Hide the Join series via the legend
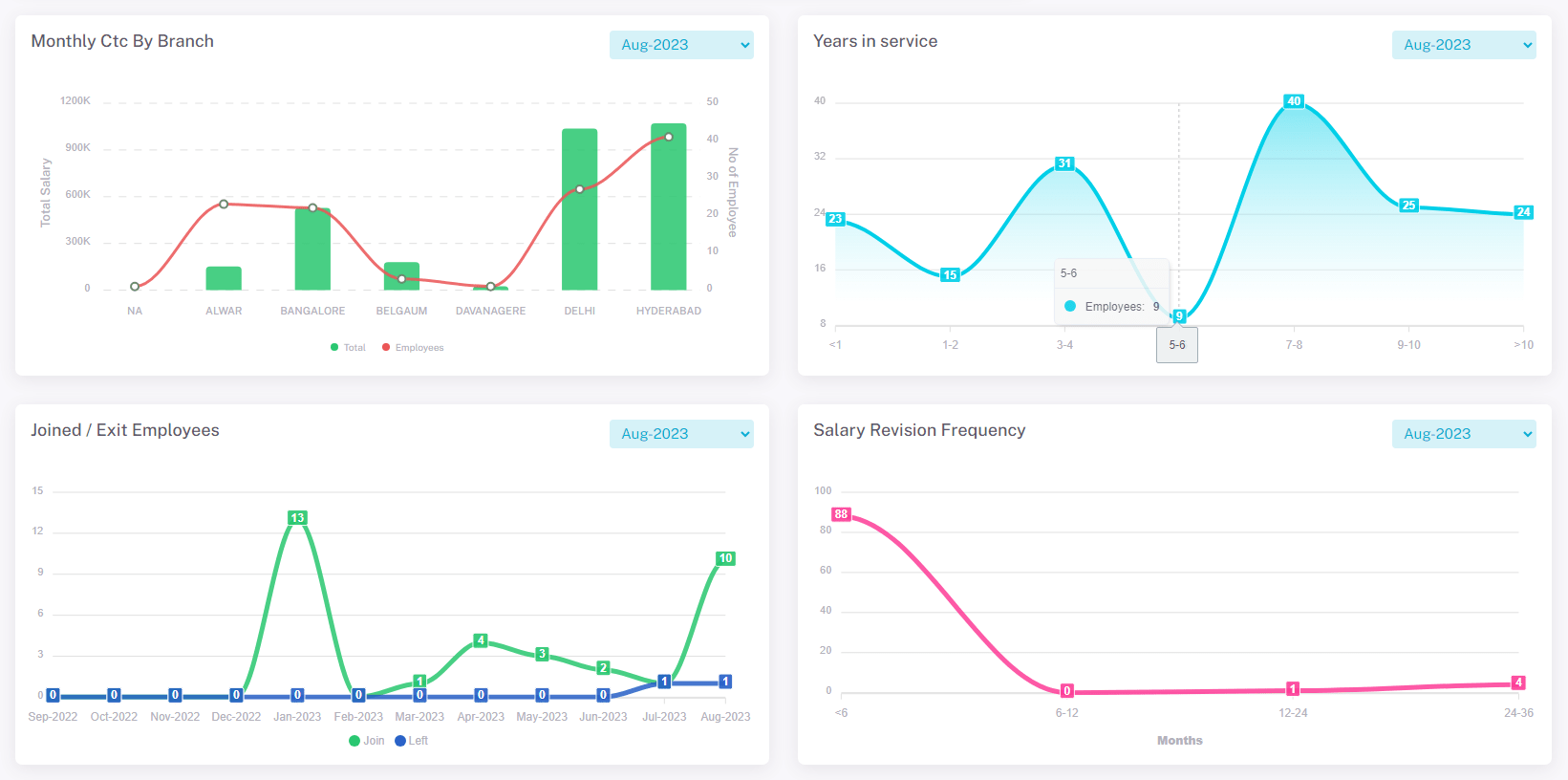The width and height of the screenshot is (1568, 780). point(367,741)
